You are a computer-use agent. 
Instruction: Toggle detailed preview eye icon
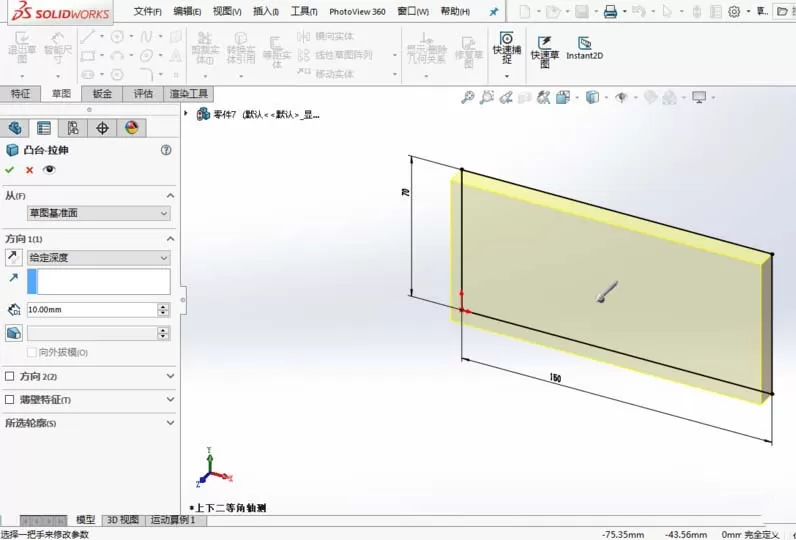pos(49,170)
